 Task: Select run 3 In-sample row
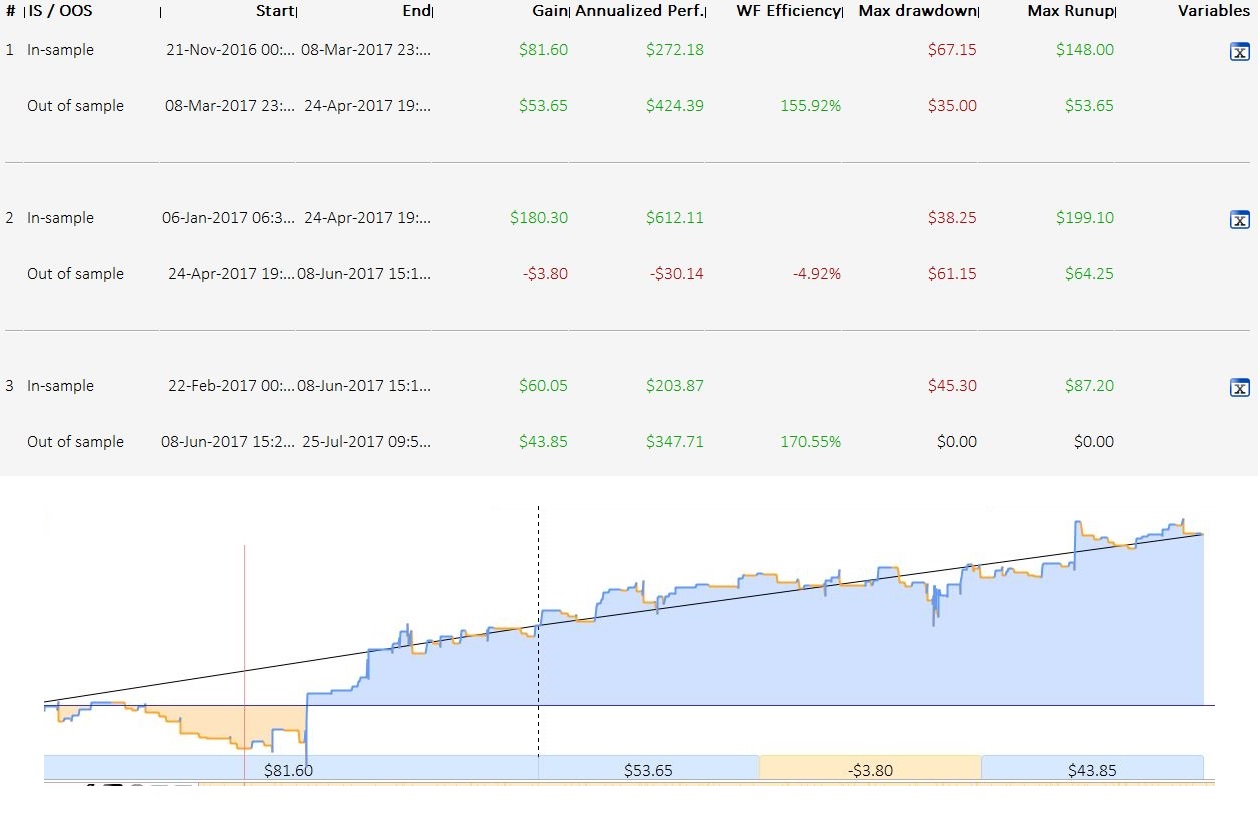tap(628, 386)
